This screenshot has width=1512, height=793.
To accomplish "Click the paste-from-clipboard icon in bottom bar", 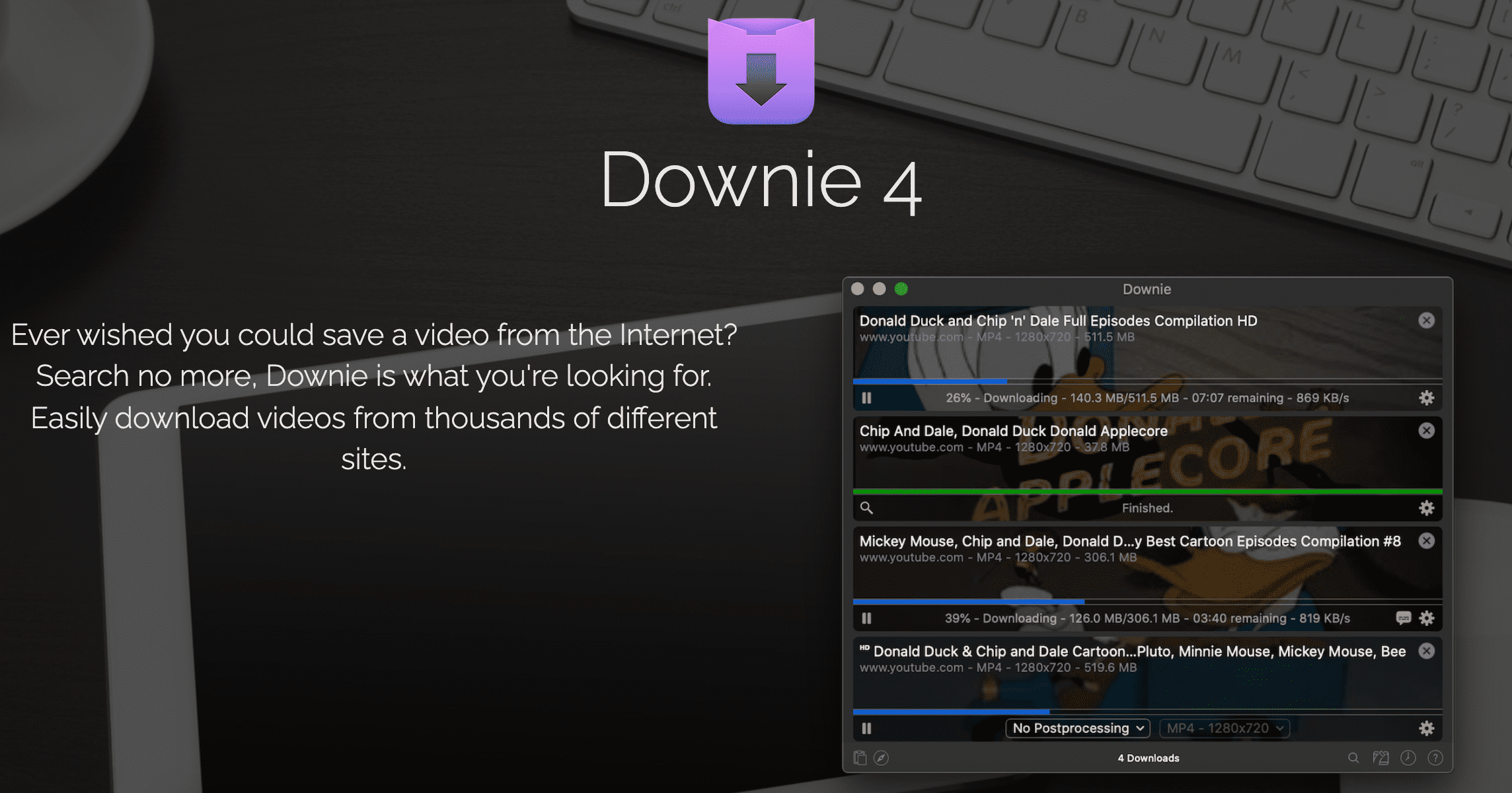I will click(x=860, y=758).
